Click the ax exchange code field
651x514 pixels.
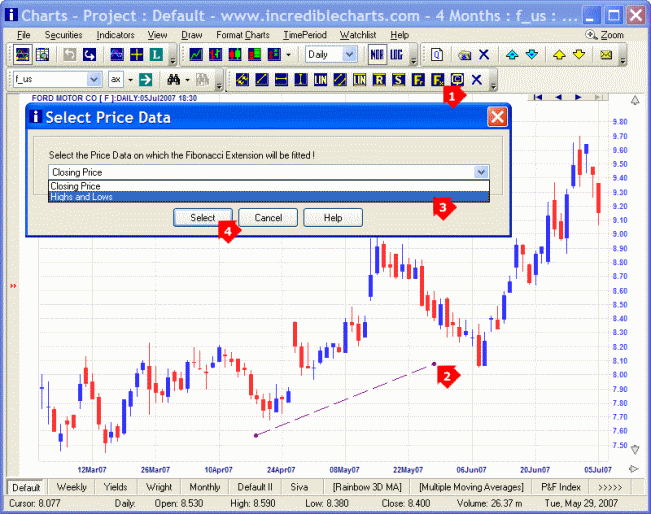115,79
